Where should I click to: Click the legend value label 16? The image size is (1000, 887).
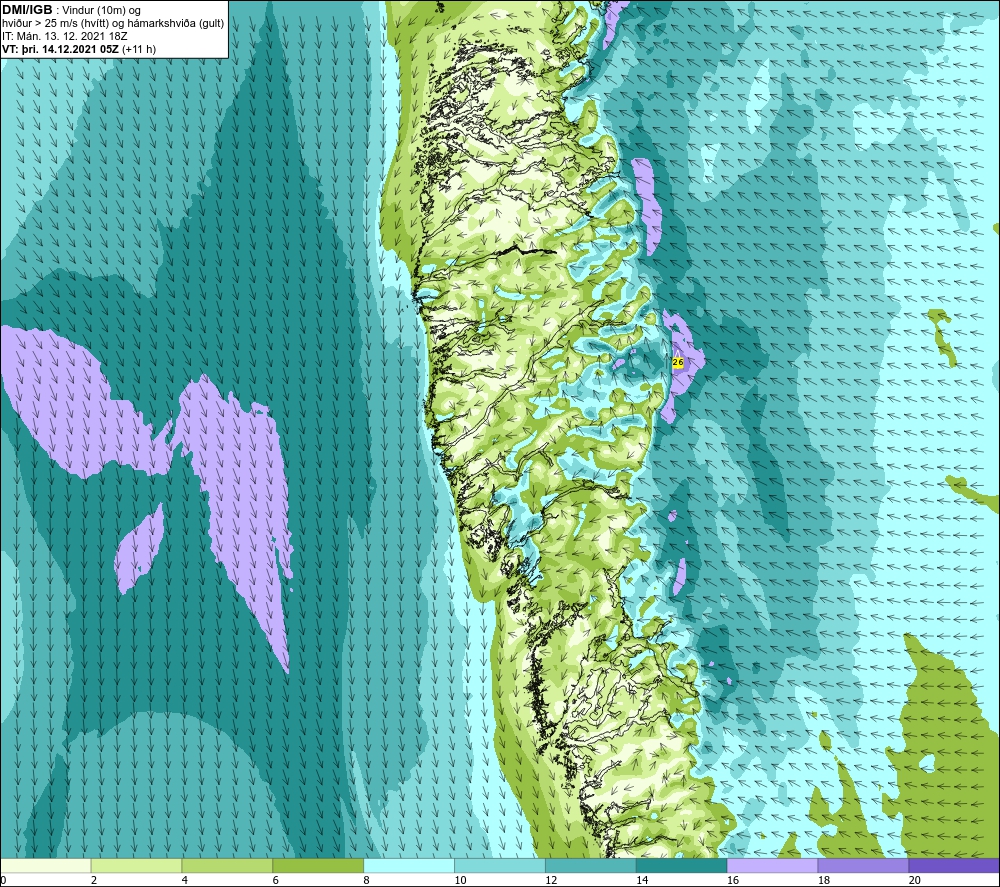[733, 881]
